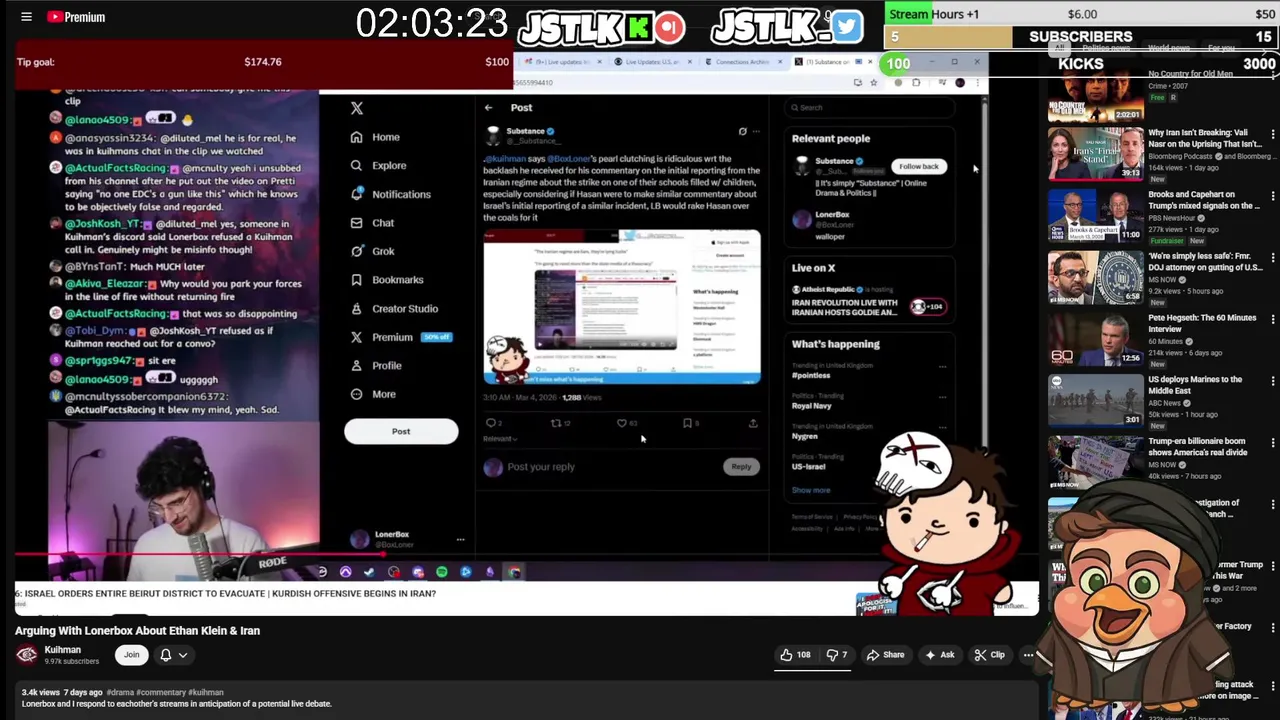
Task: Click the Ask button under the video
Action: [x=940, y=655]
